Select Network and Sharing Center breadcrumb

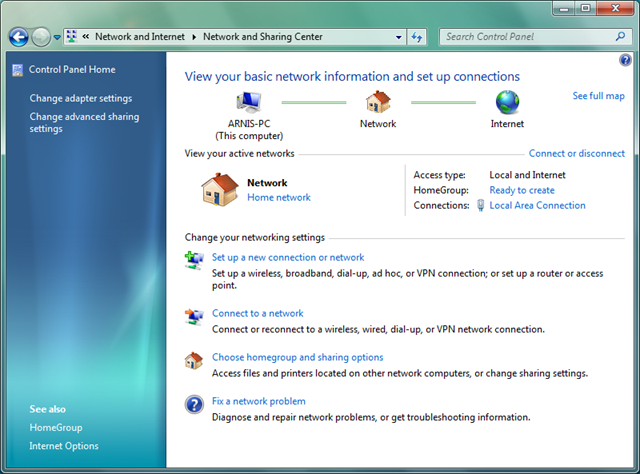[x=263, y=37]
